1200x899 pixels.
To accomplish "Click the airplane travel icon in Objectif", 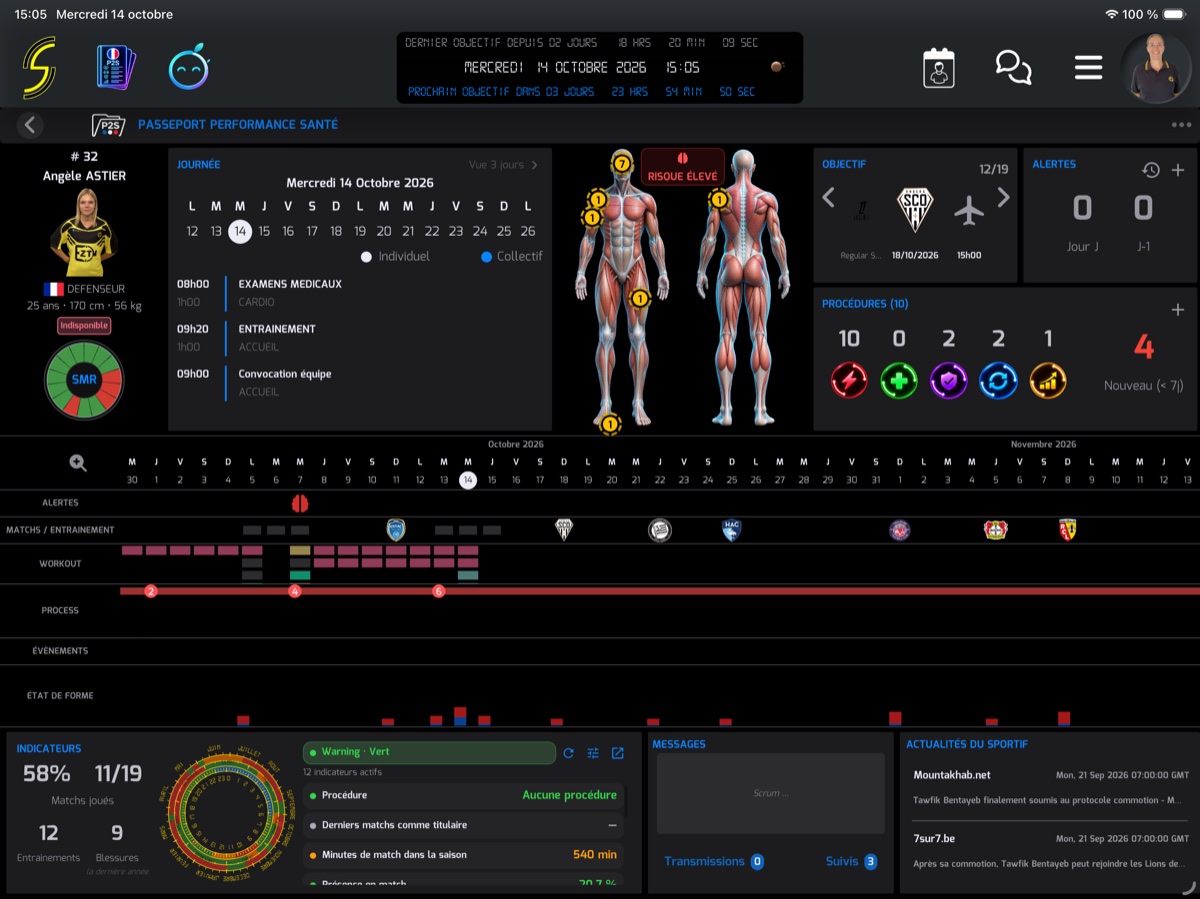I will pos(968,210).
